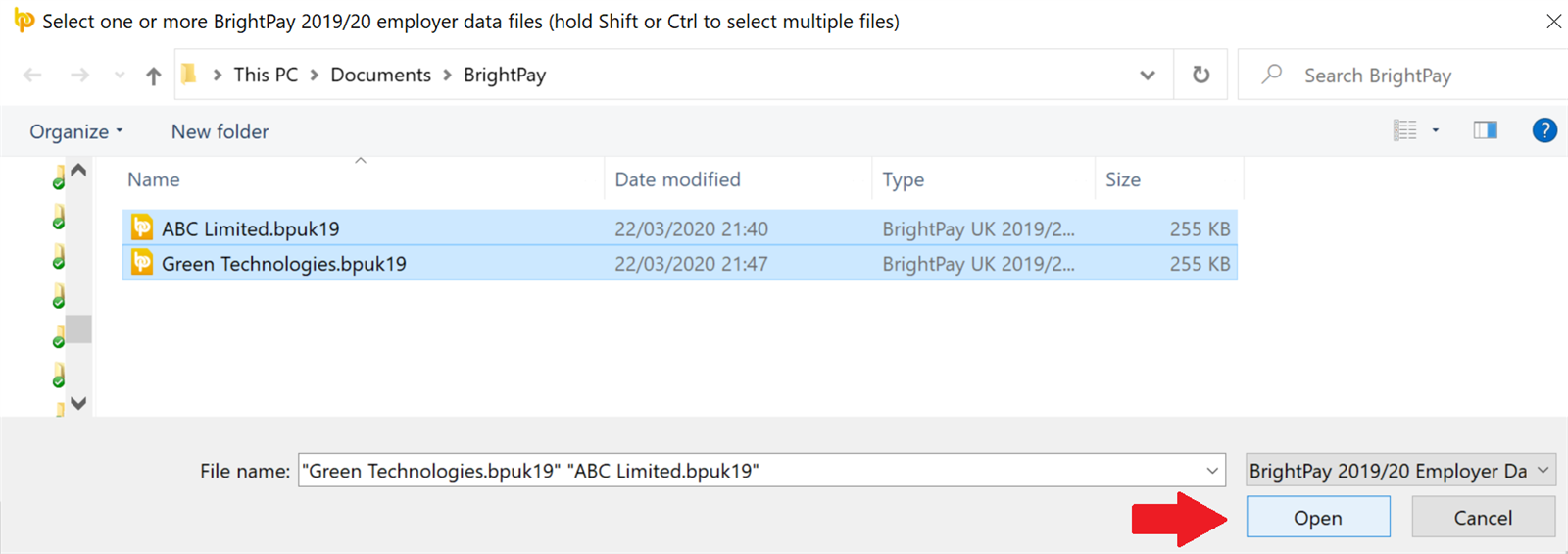The height and width of the screenshot is (554, 1568).
Task: Go back with the left arrow
Action: tap(32, 75)
